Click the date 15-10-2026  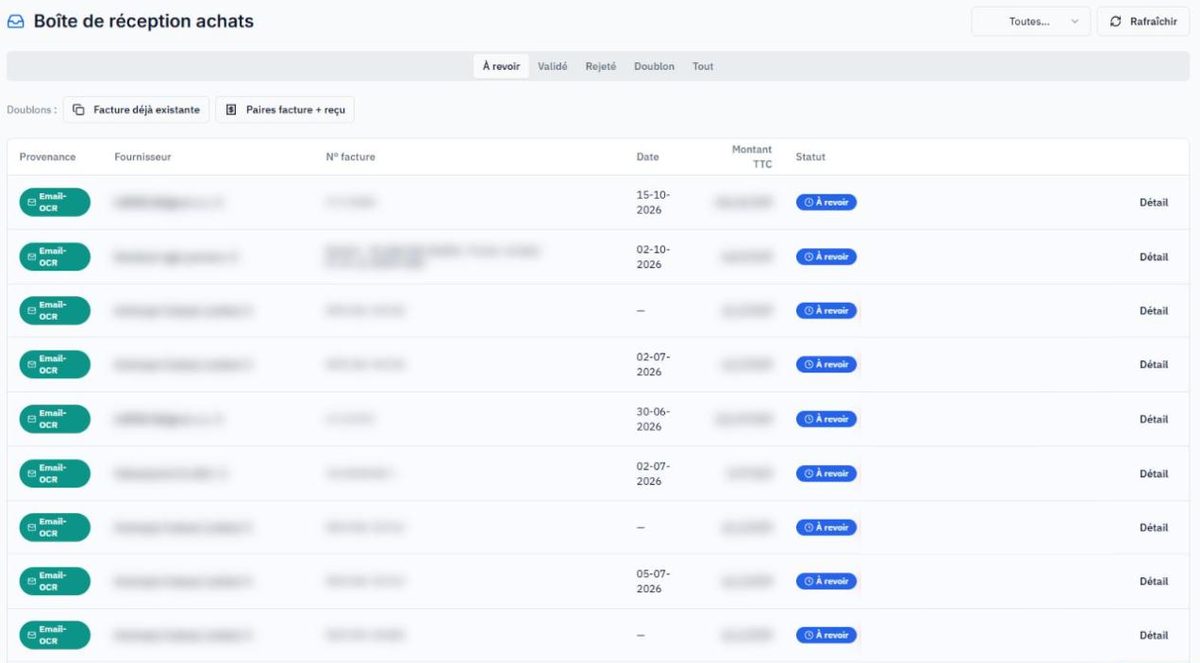(x=653, y=203)
